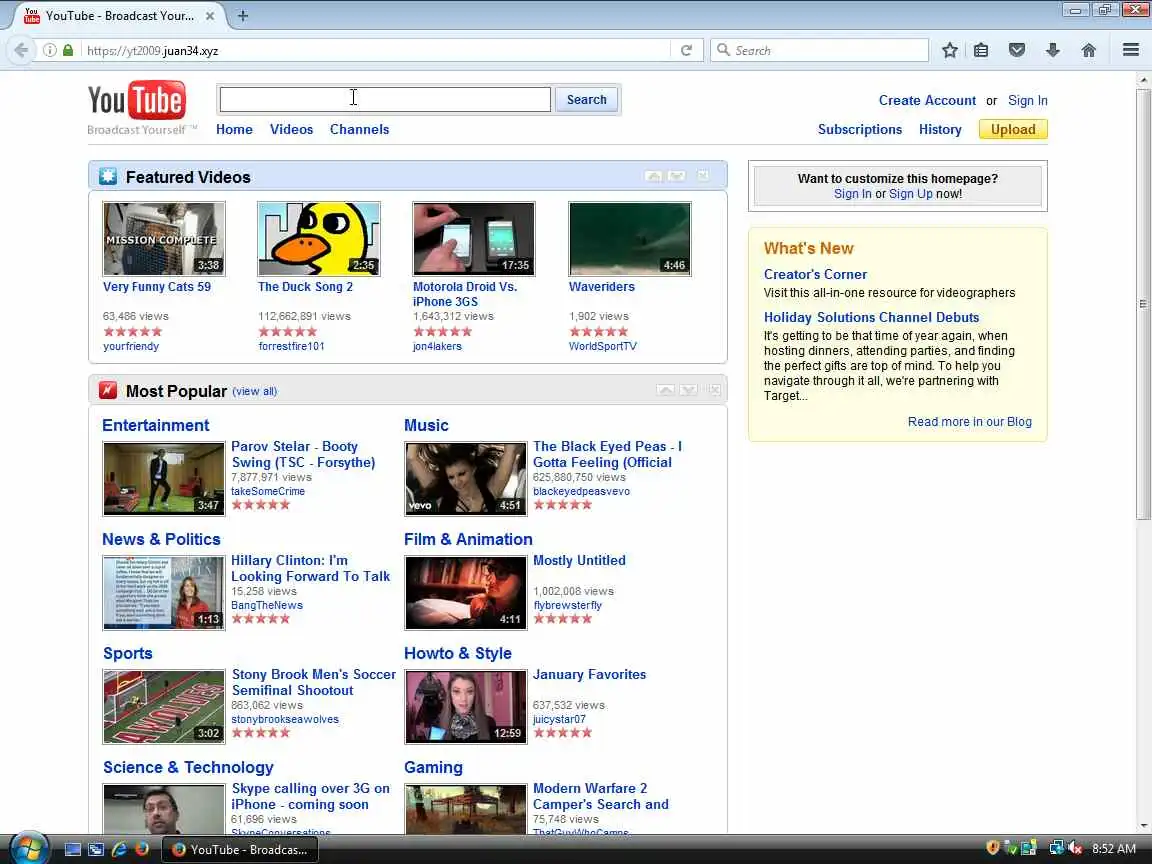Click the security shield tray icon

(x=993, y=849)
